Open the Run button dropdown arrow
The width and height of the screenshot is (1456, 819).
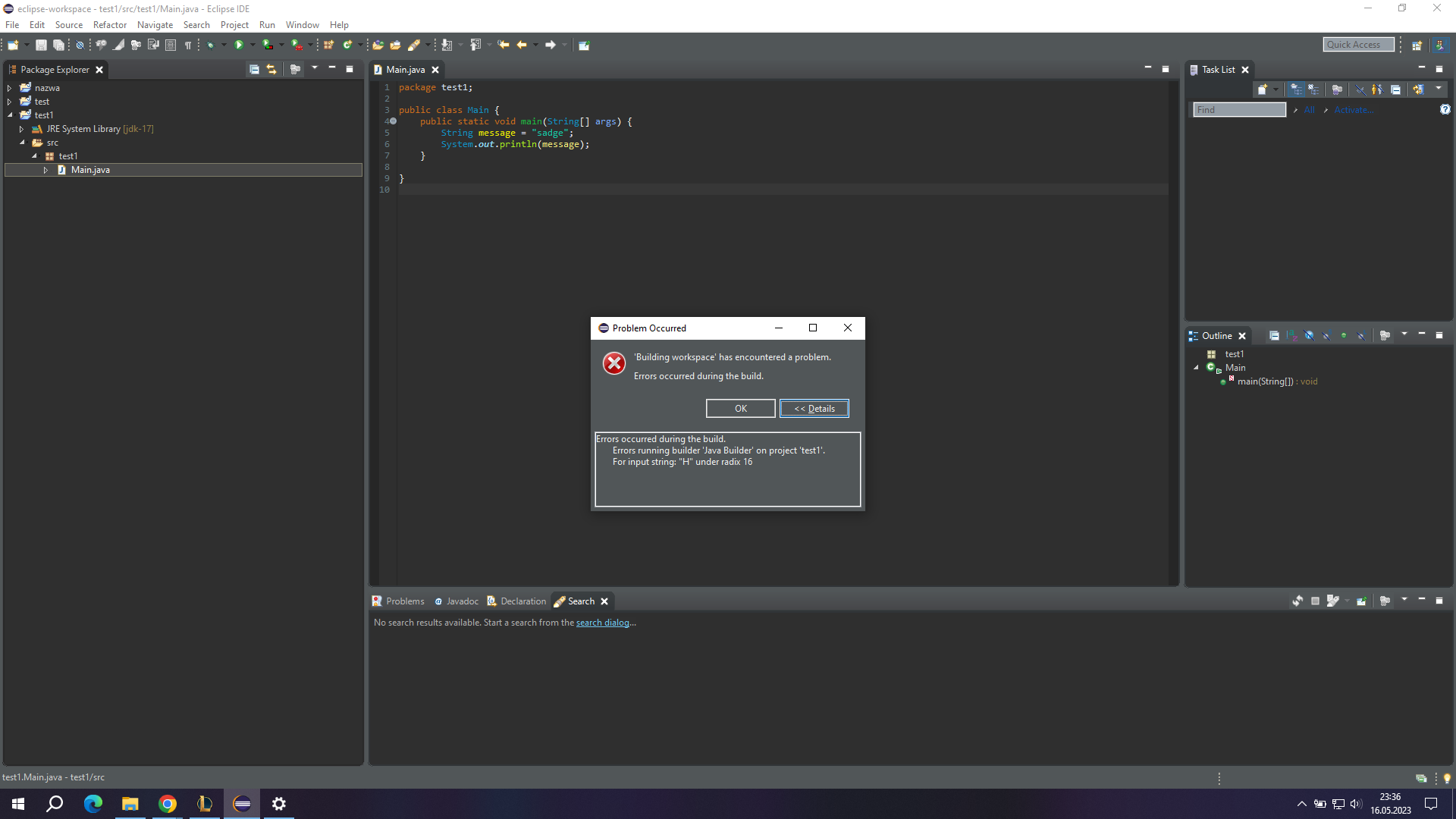coord(253,45)
